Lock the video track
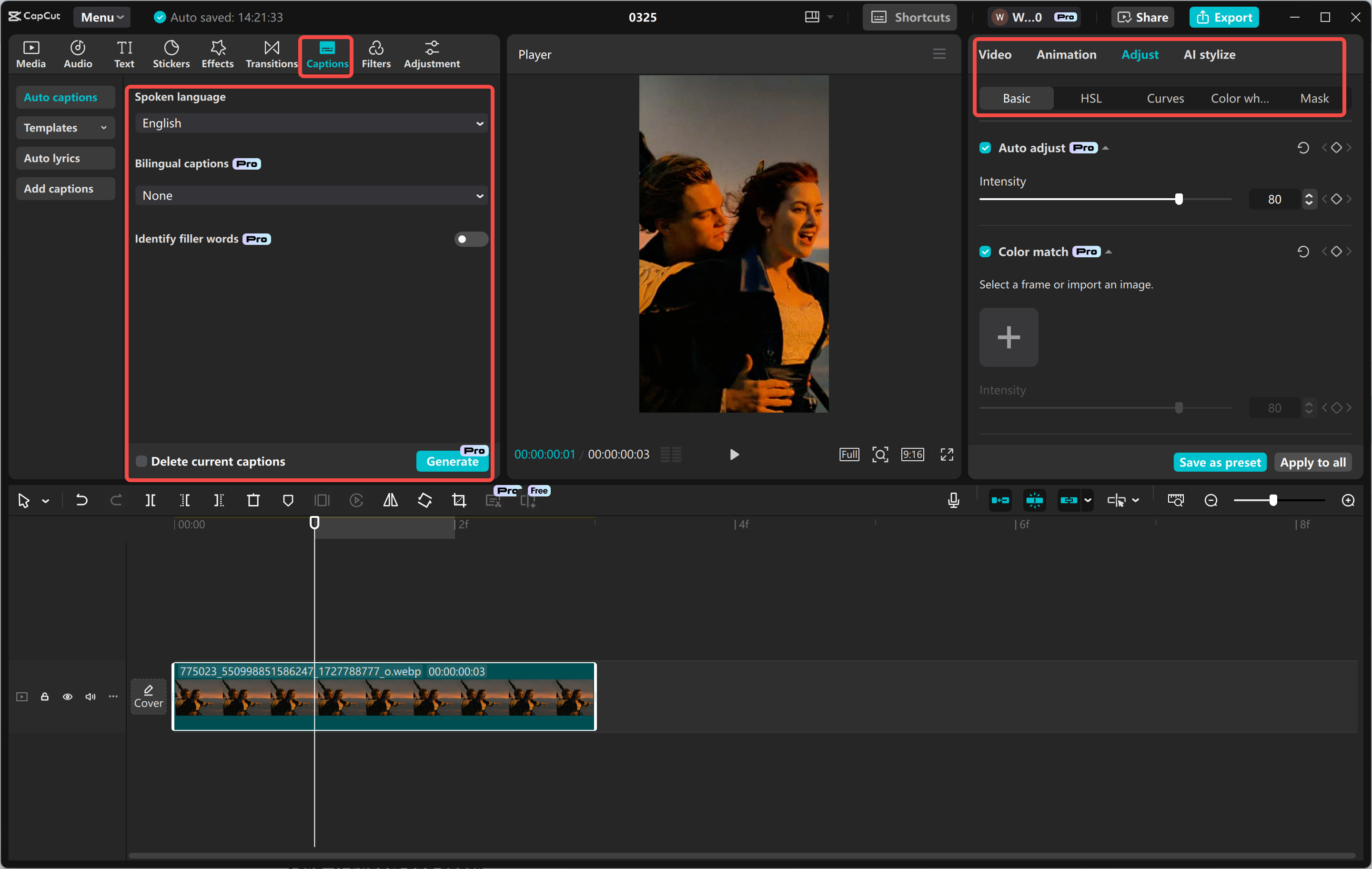 44,697
